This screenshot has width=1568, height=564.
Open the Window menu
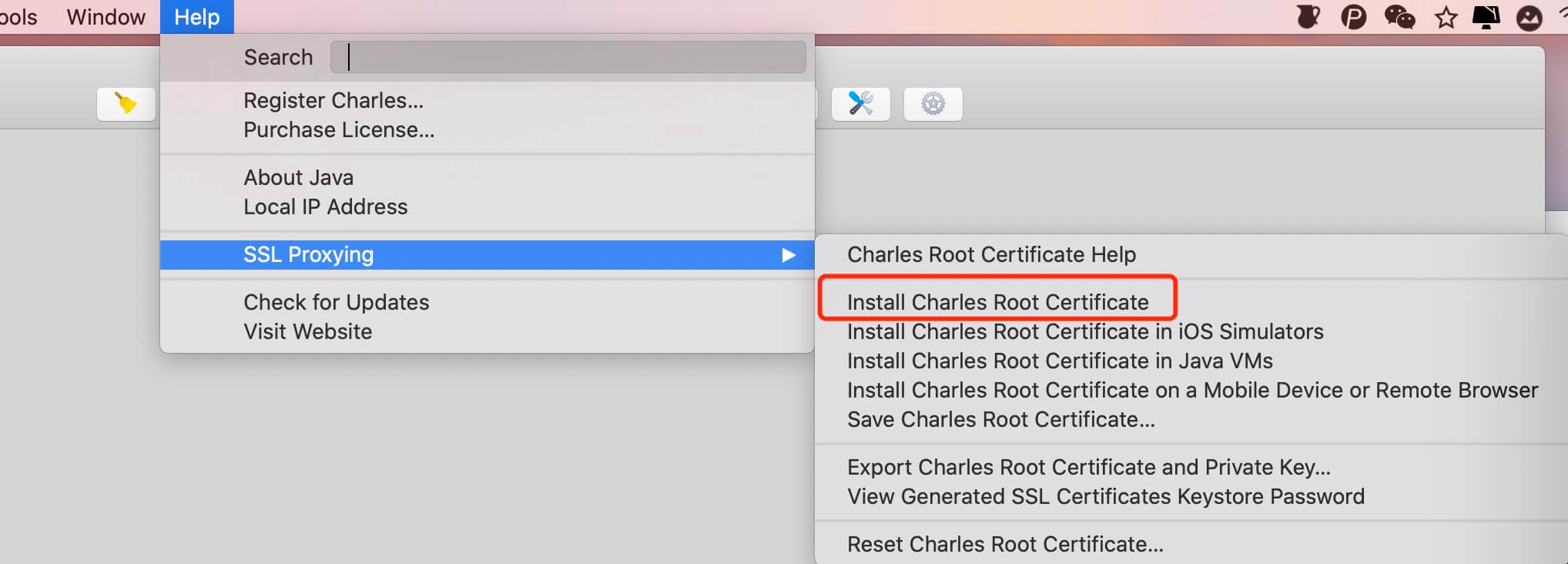point(106,17)
